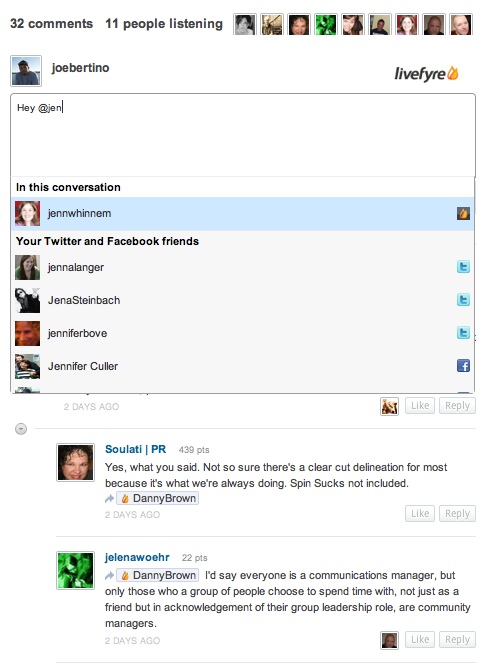Click the Twitter icon next to jennalanger

coord(463,267)
